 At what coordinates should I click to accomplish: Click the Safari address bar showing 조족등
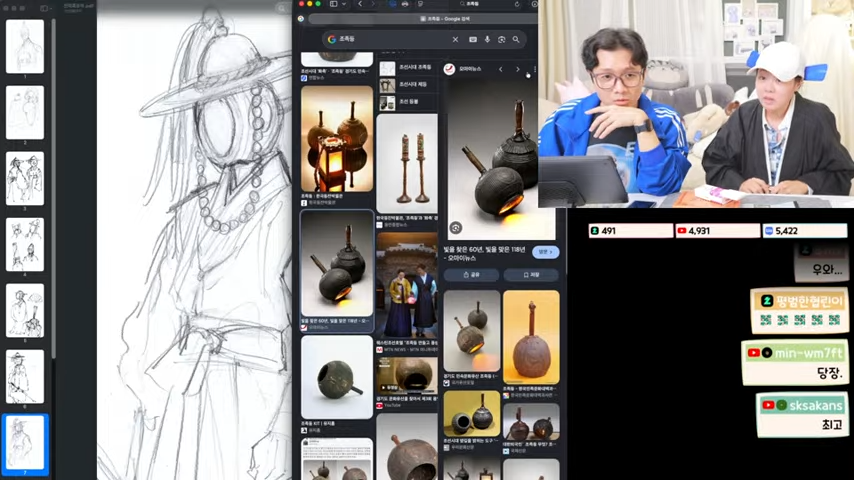[x=469, y=4]
